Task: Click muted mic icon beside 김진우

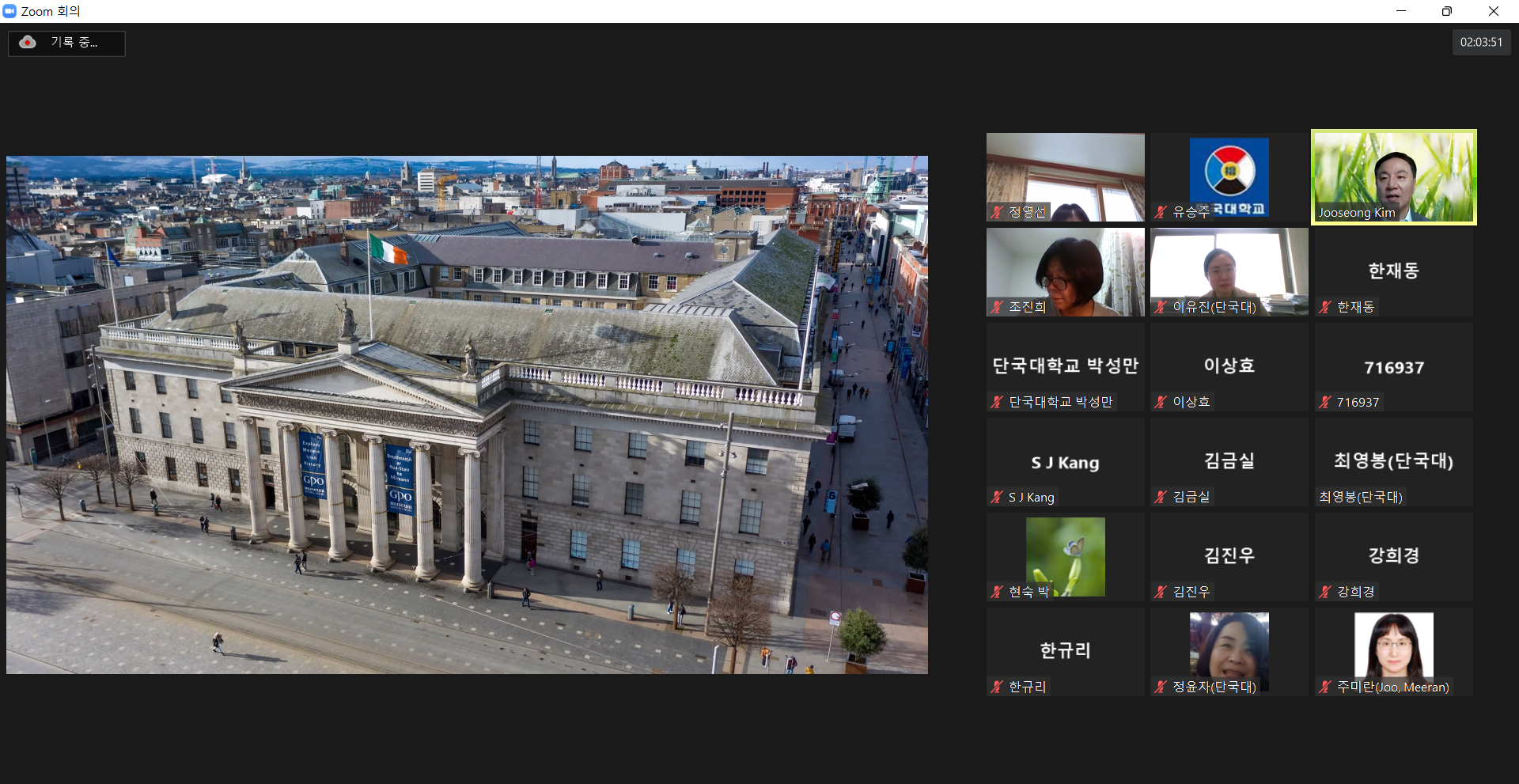Action: pos(1161,592)
